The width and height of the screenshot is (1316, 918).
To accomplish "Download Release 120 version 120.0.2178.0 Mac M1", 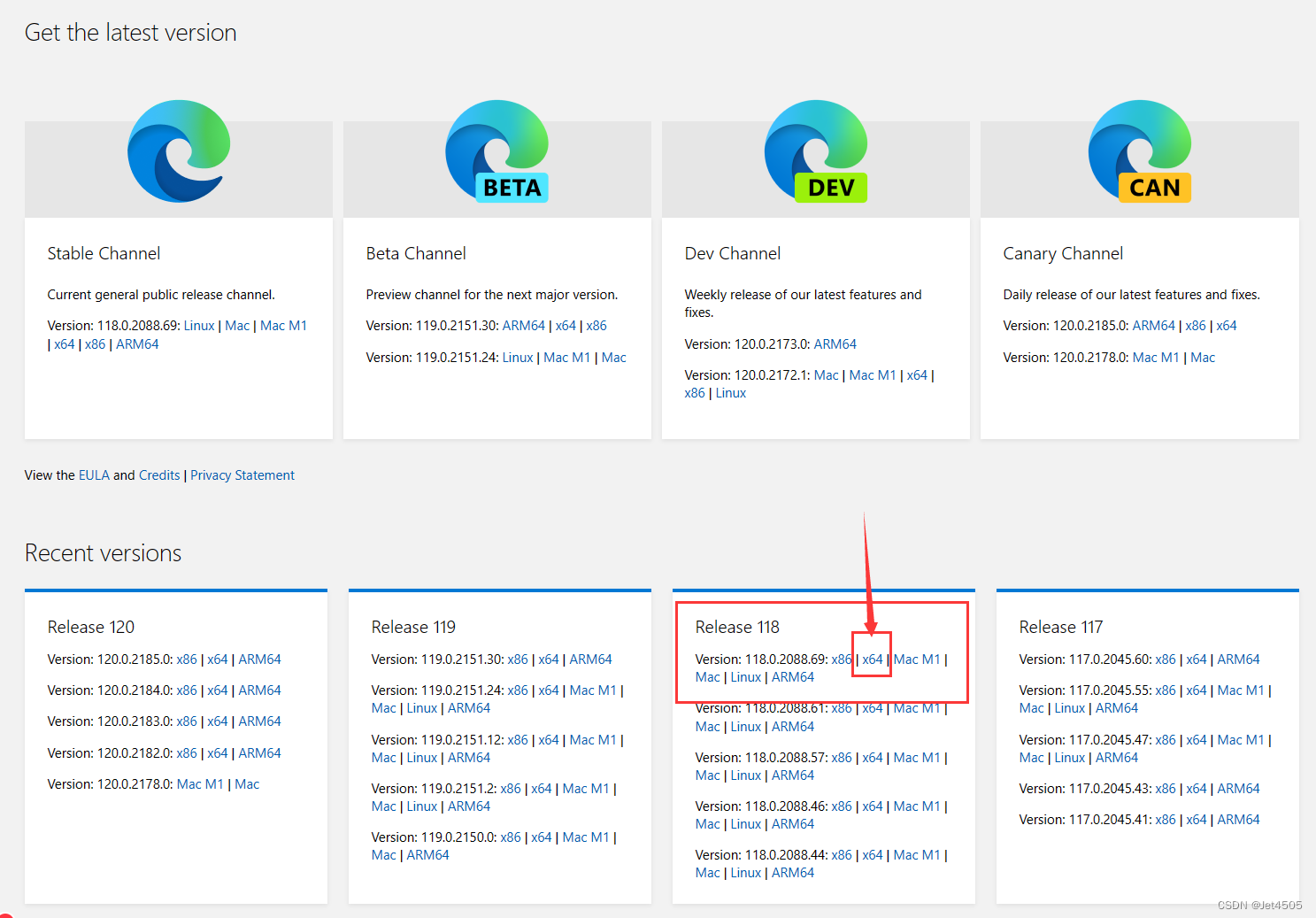I will tap(200, 784).
